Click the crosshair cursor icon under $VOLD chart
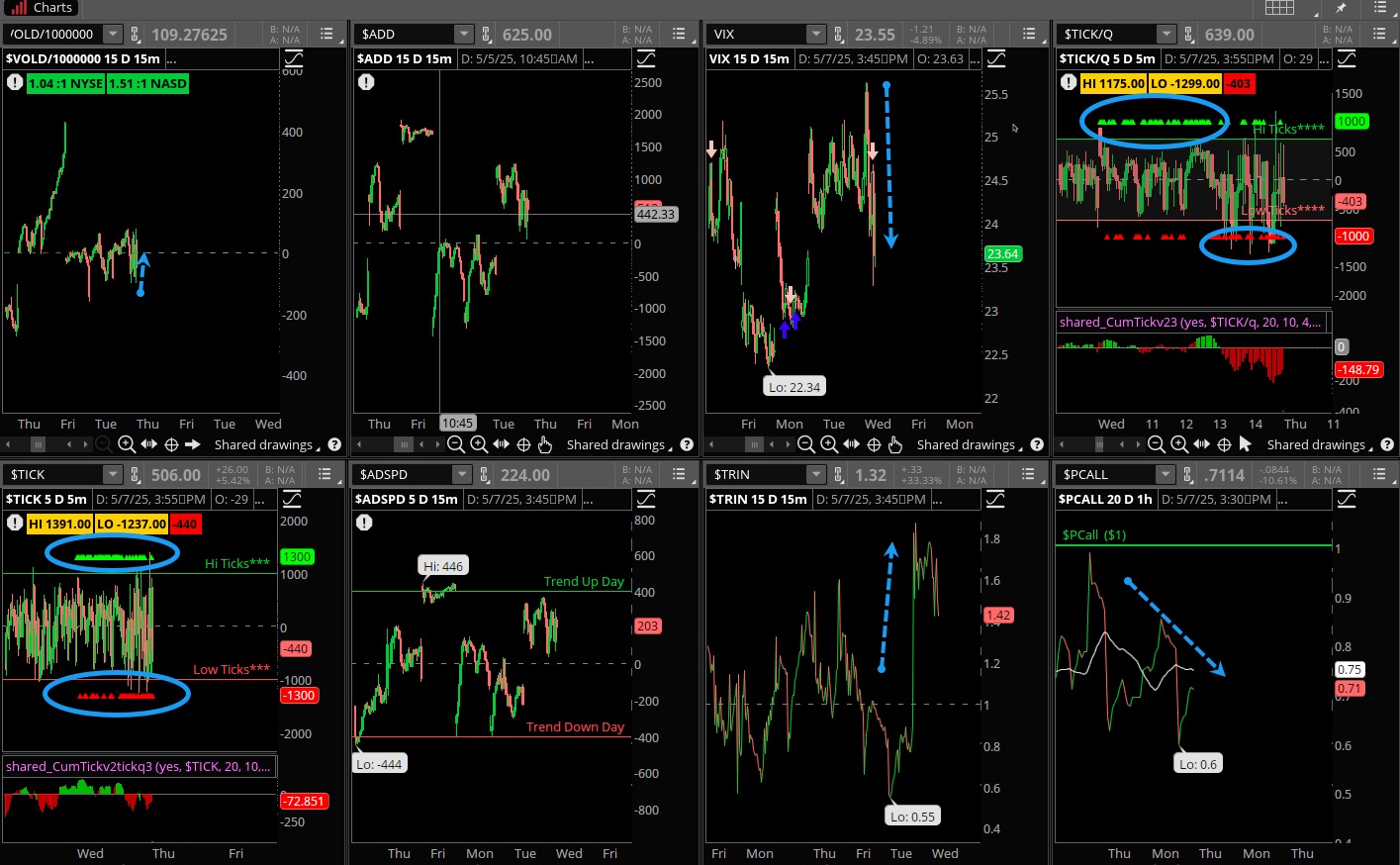Screen dimensions: 1400x865 [171, 444]
